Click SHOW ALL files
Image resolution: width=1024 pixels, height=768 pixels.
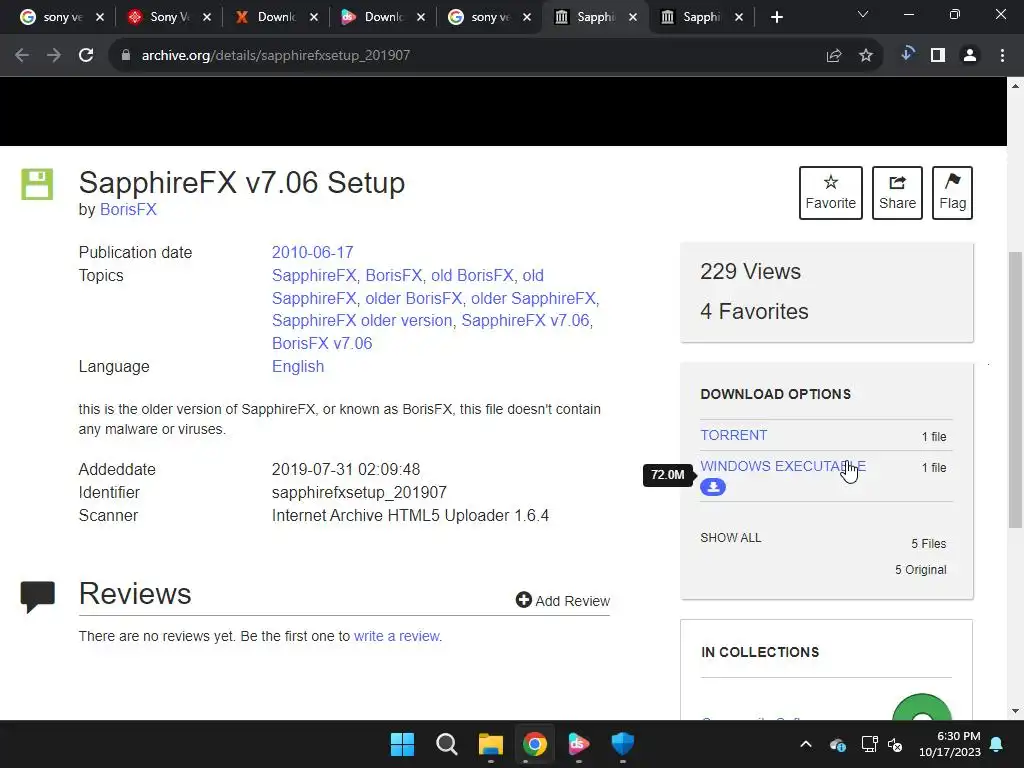coord(731,538)
